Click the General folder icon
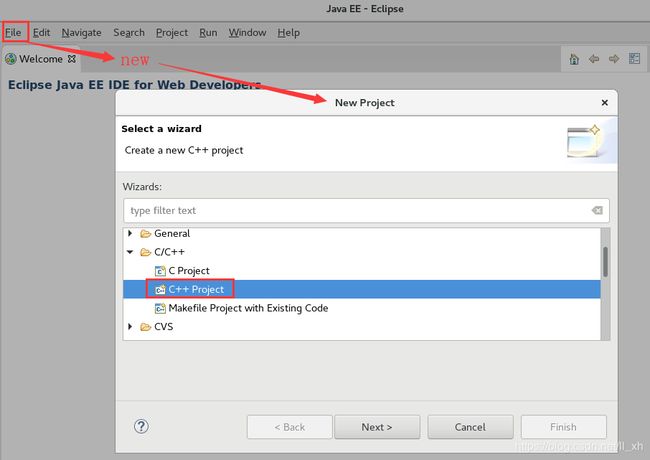Viewport: 650px width, 460px height. click(145, 234)
